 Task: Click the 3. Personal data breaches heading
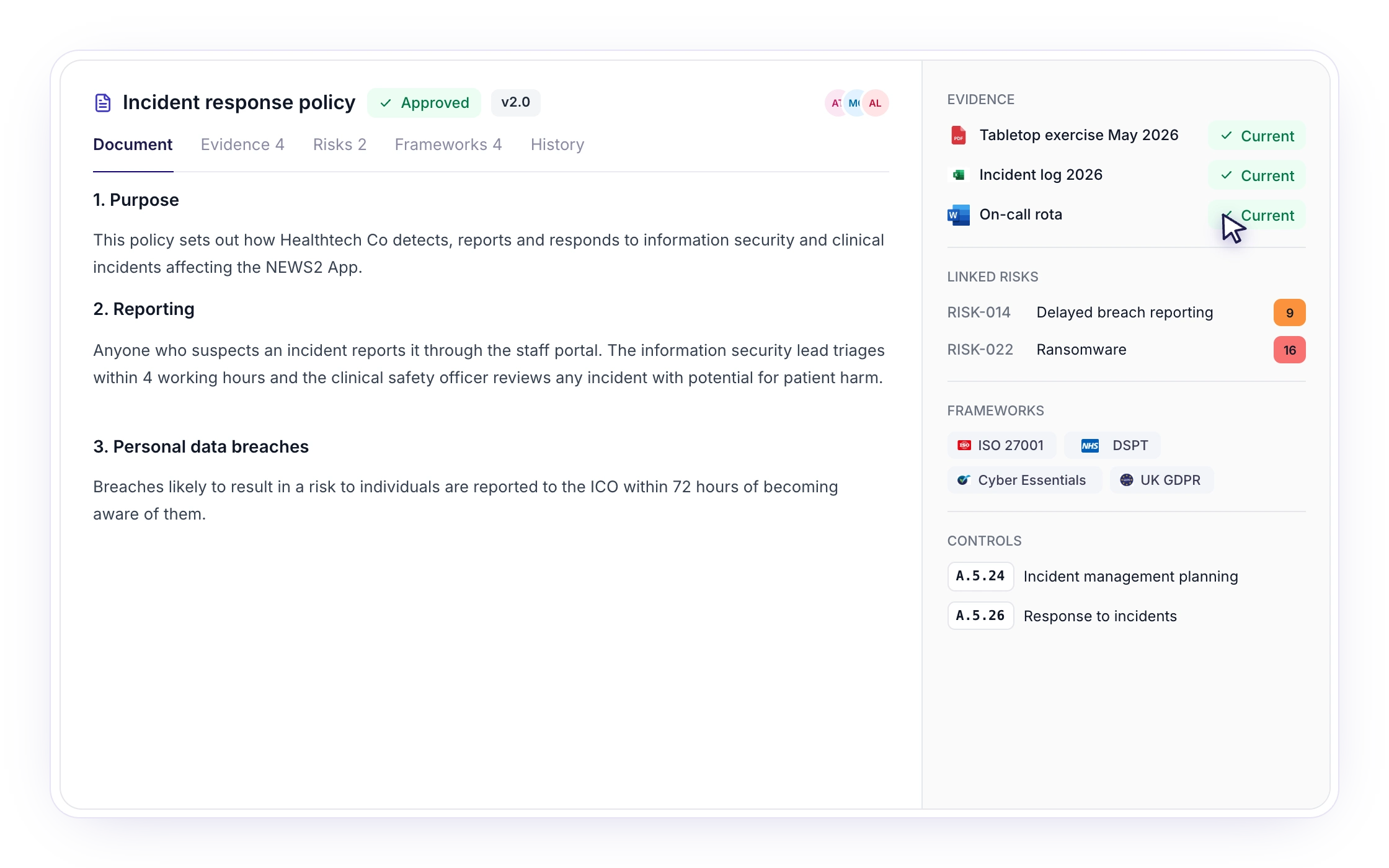coord(201,446)
